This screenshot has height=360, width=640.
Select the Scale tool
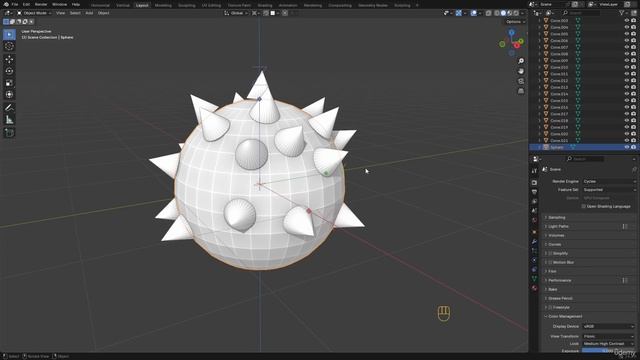(x=9, y=83)
